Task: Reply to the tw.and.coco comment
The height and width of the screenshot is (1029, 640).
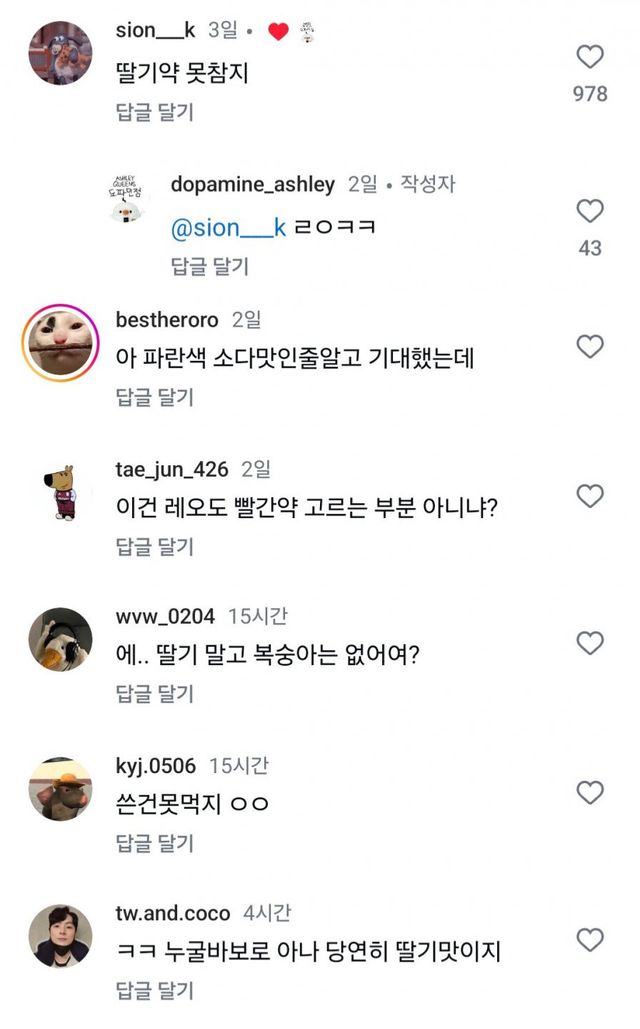Action: click(154, 991)
